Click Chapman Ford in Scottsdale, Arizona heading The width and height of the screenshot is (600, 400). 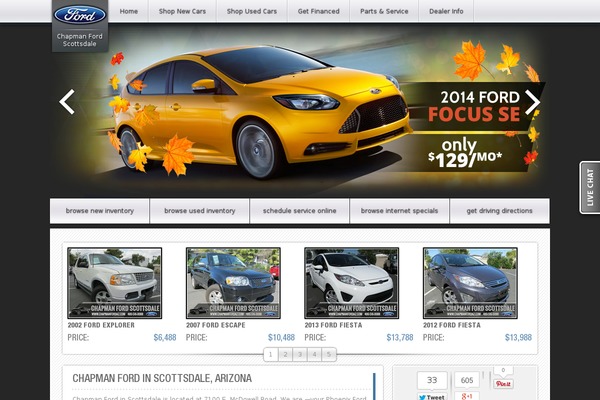point(162,378)
